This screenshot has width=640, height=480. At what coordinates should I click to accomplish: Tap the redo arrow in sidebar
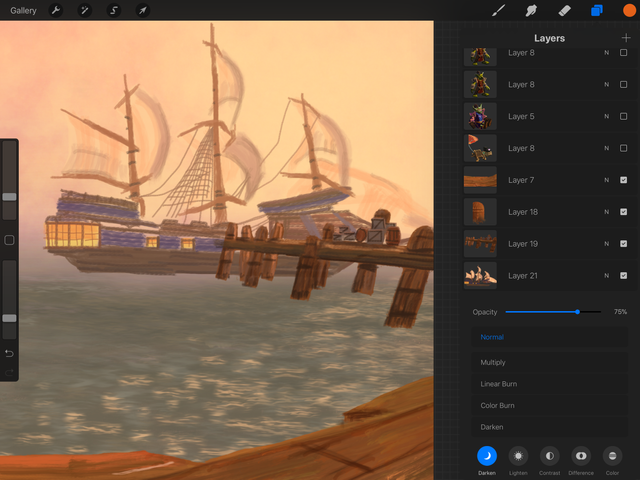tap(9, 372)
